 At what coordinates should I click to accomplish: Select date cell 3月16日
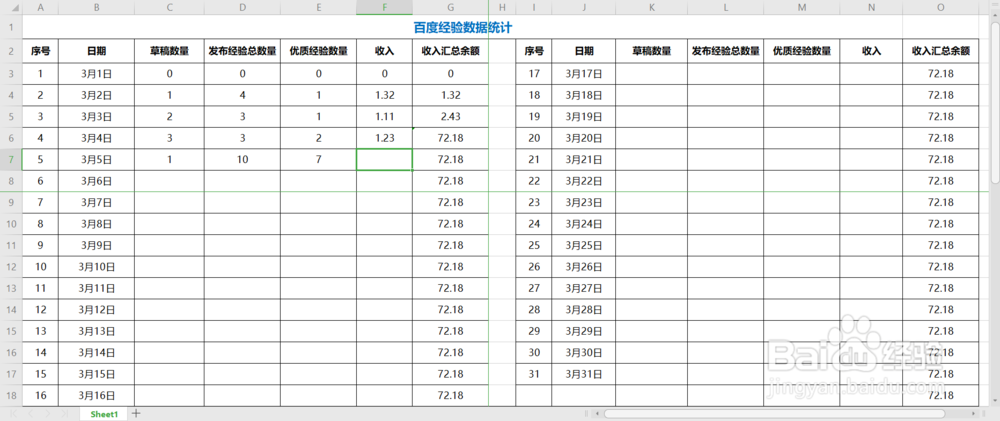click(x=96, y=395)
